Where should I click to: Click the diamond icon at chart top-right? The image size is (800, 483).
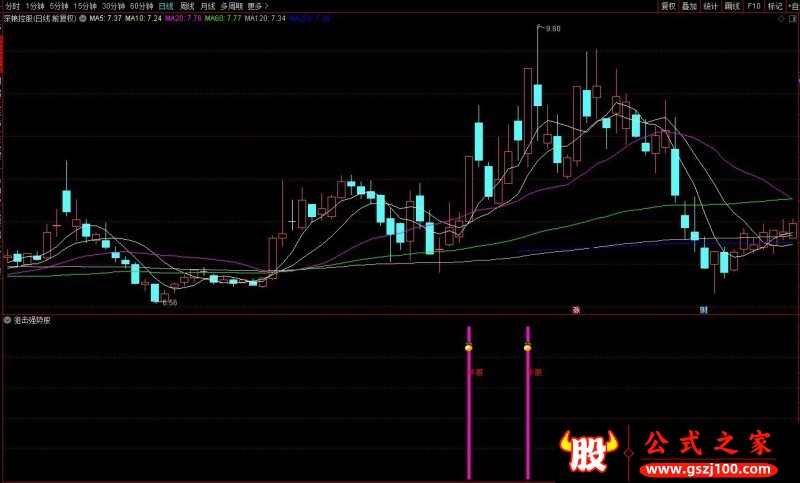[781, 19]
